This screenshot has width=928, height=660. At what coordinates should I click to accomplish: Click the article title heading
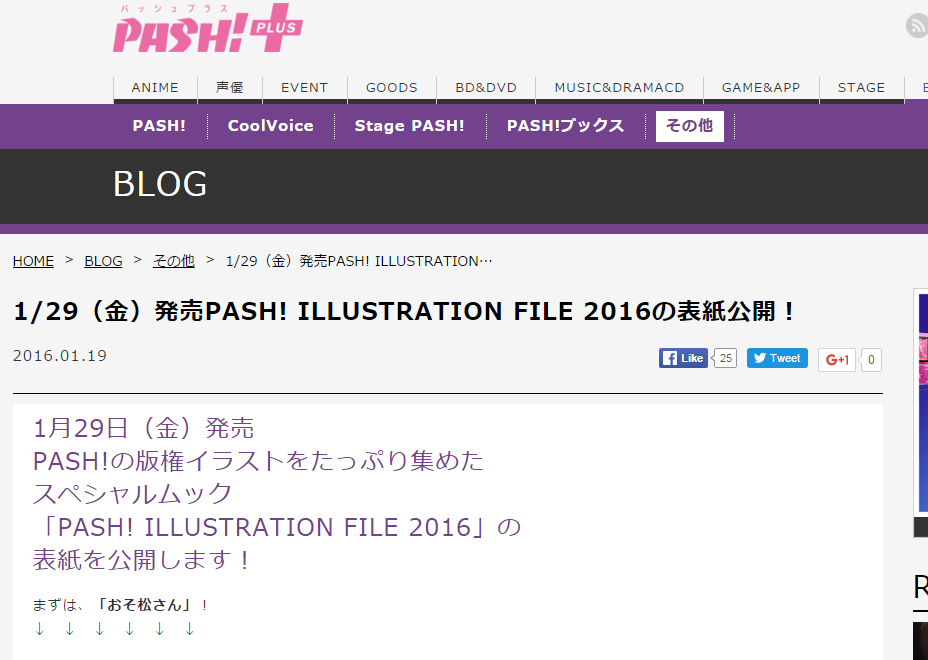(x=404, y=311)
